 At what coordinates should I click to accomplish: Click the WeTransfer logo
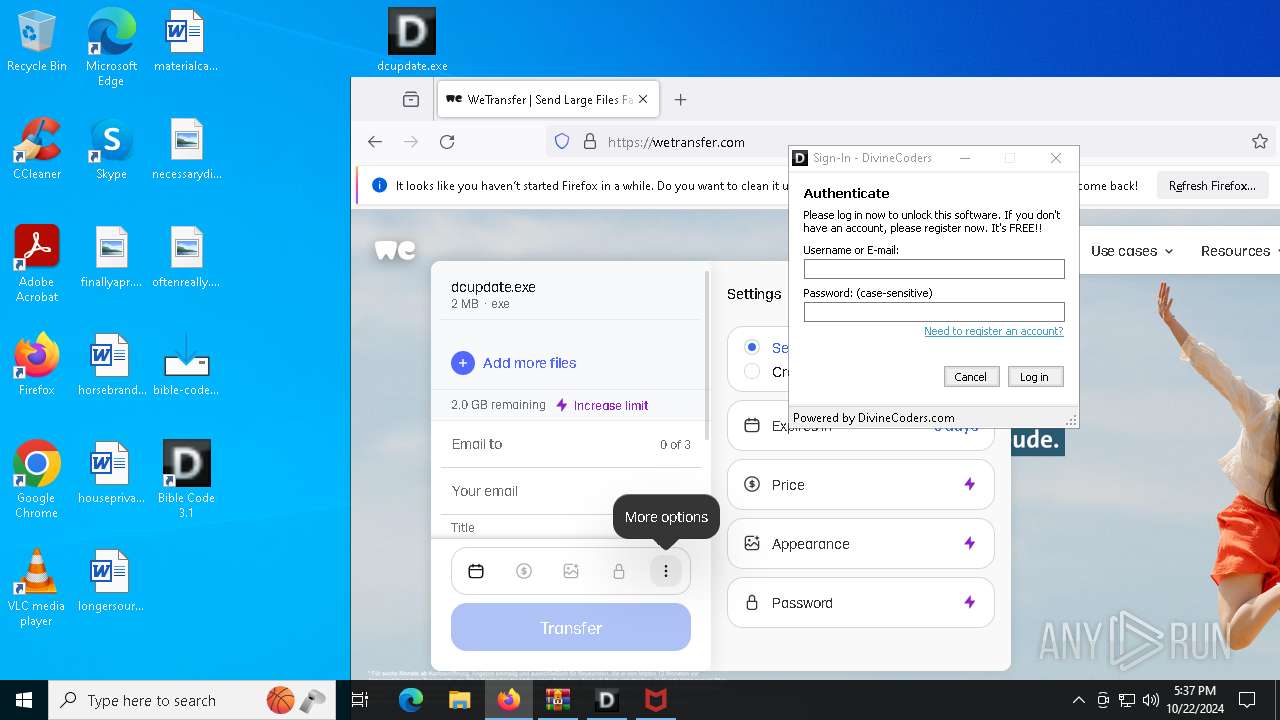pyautogui.click(x=395, y=250)
